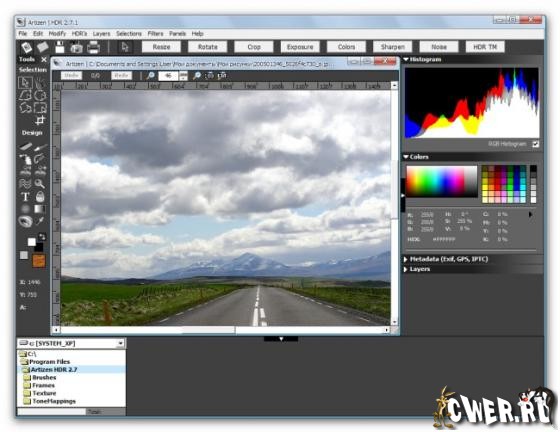Select the gradient tool in Tools panel
The height and width of the screenshot is (432, 560).
(x=40, y=209)
